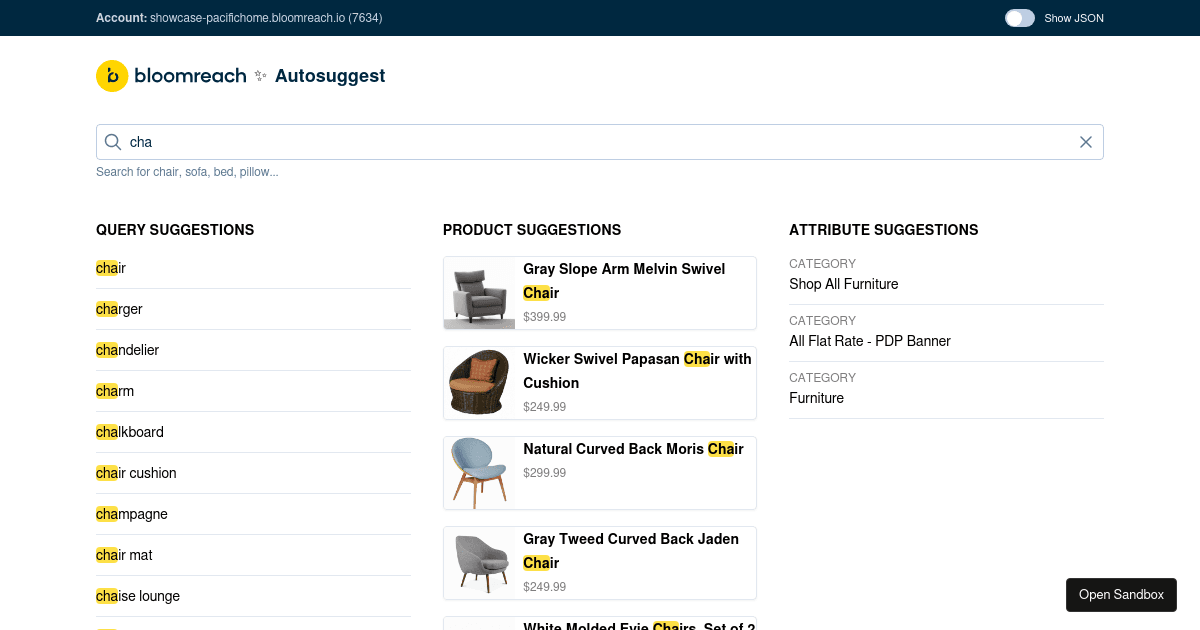The width and height of the screenshot is (1200, 630).
Task: Click the Gray Tweed Jaden Chair product image
Action: coord(479,562)
